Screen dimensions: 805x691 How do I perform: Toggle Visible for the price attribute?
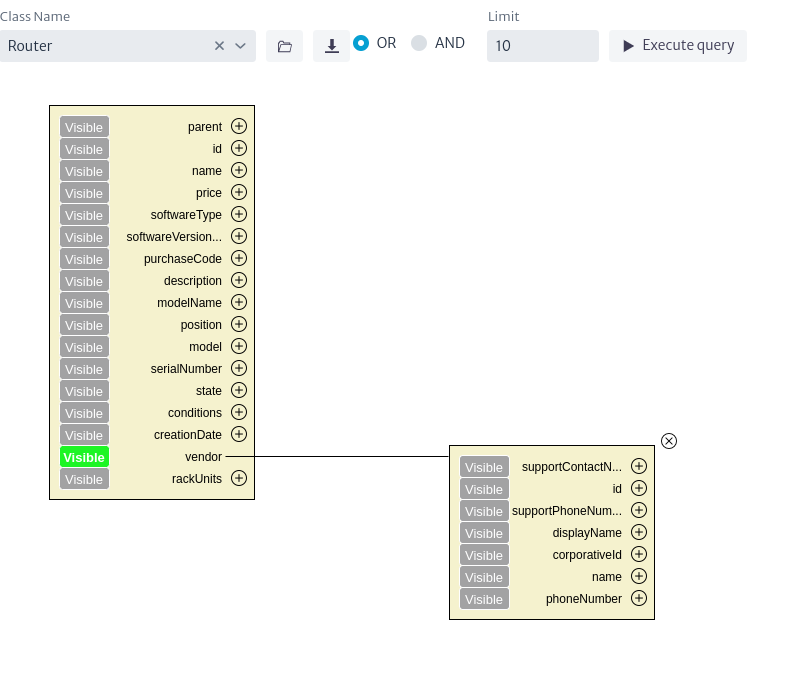(84, 193)
